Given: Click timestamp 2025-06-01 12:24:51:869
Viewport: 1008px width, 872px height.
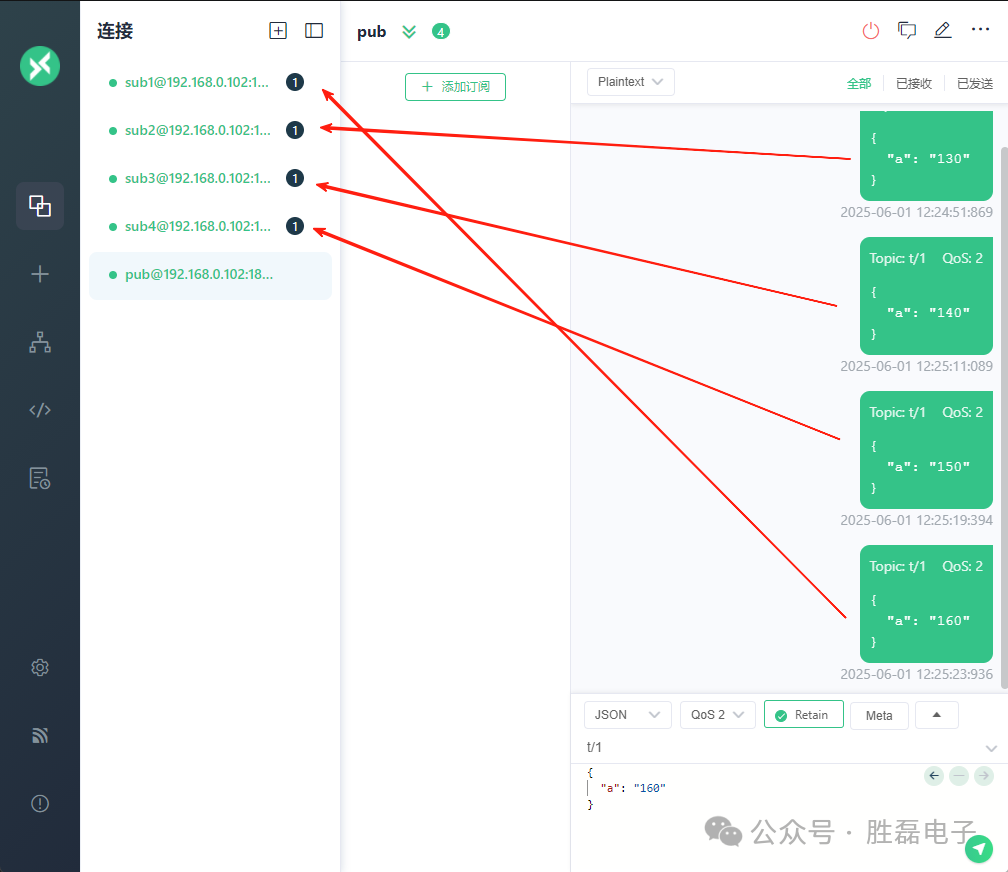Looking at the screenshot, I should point(916,212).
